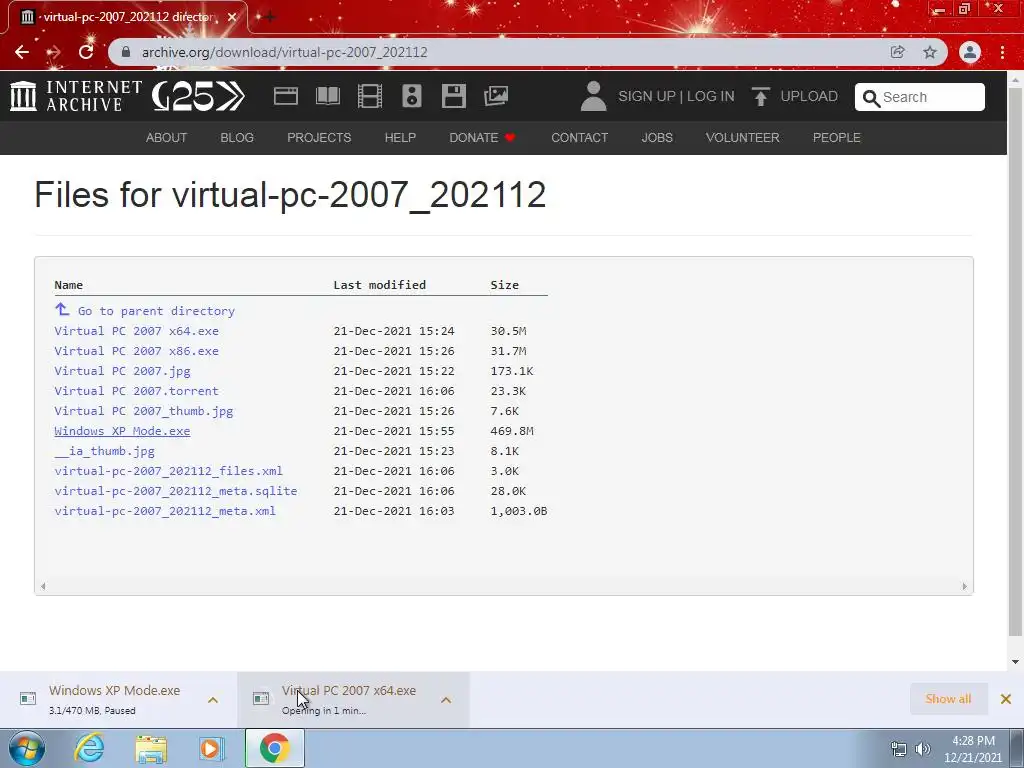Expand Windows XP Mode.exe download options chevron

[x=213, y=700]
